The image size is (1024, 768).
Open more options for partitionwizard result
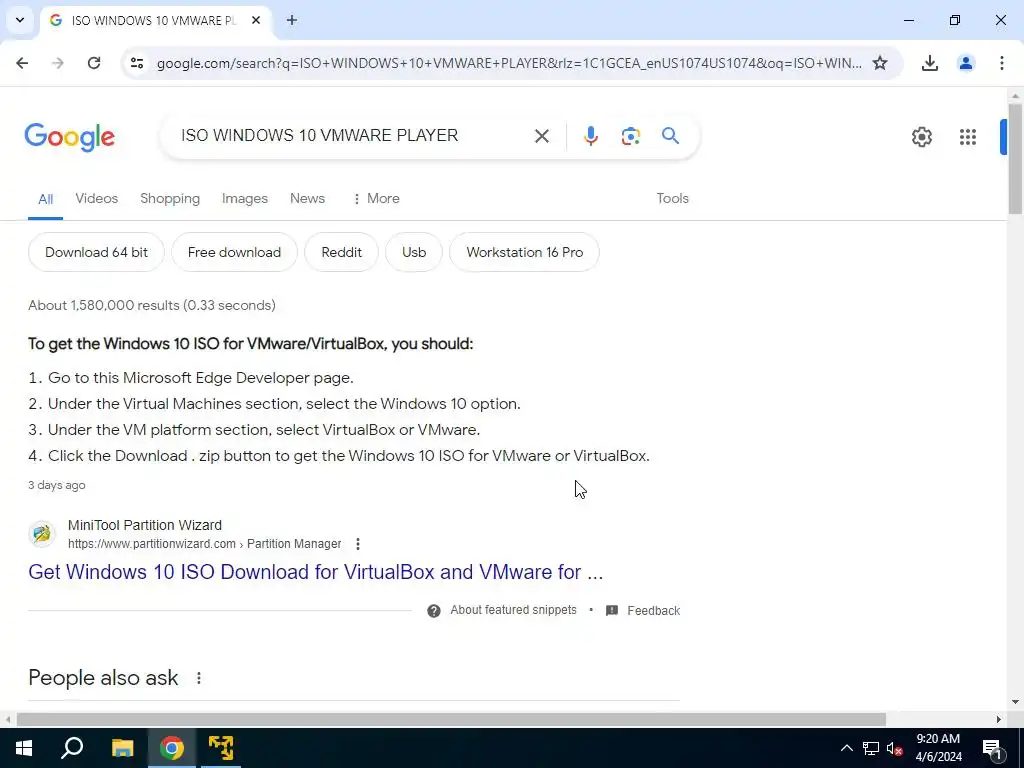(357, 544)
